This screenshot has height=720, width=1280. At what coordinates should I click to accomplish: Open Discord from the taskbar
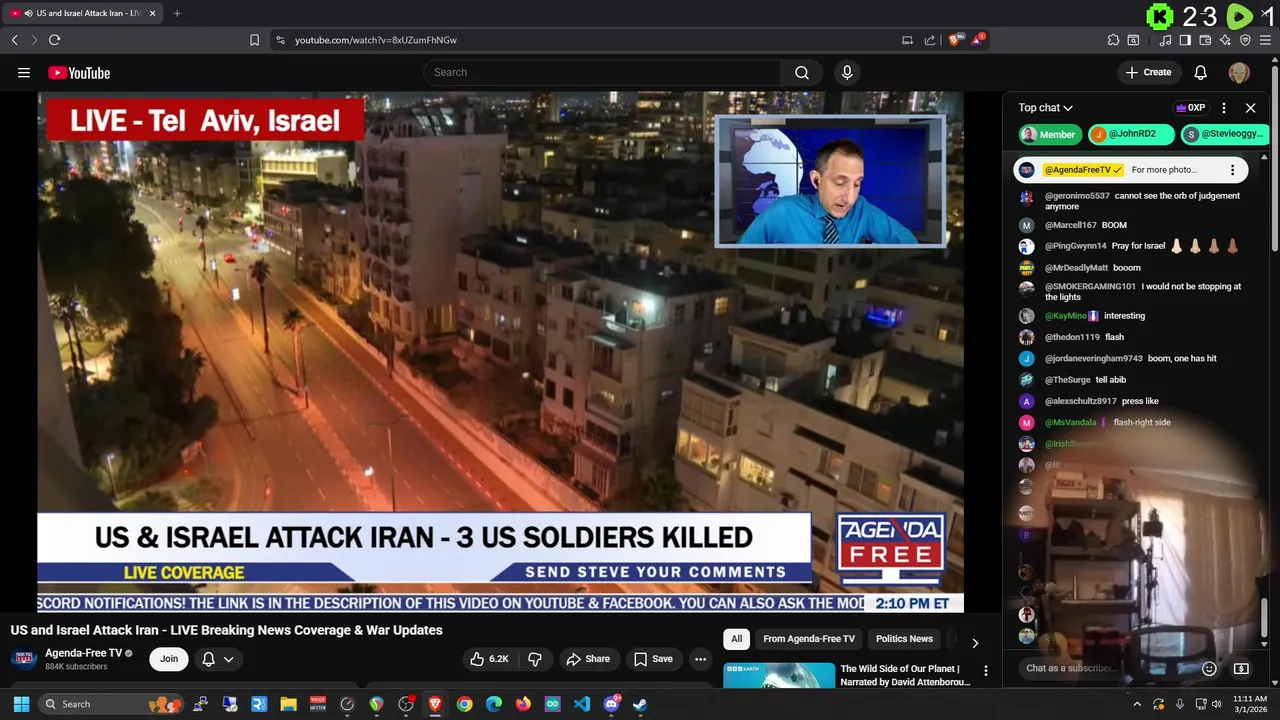(x=611, y=704)
